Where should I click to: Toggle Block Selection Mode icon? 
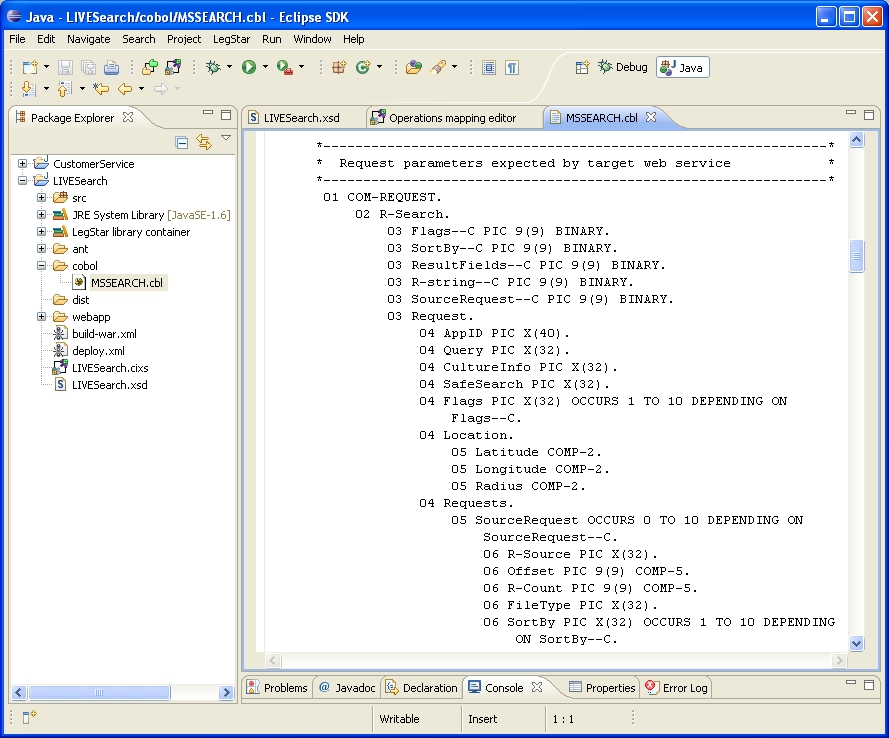(x=489, y=67)
